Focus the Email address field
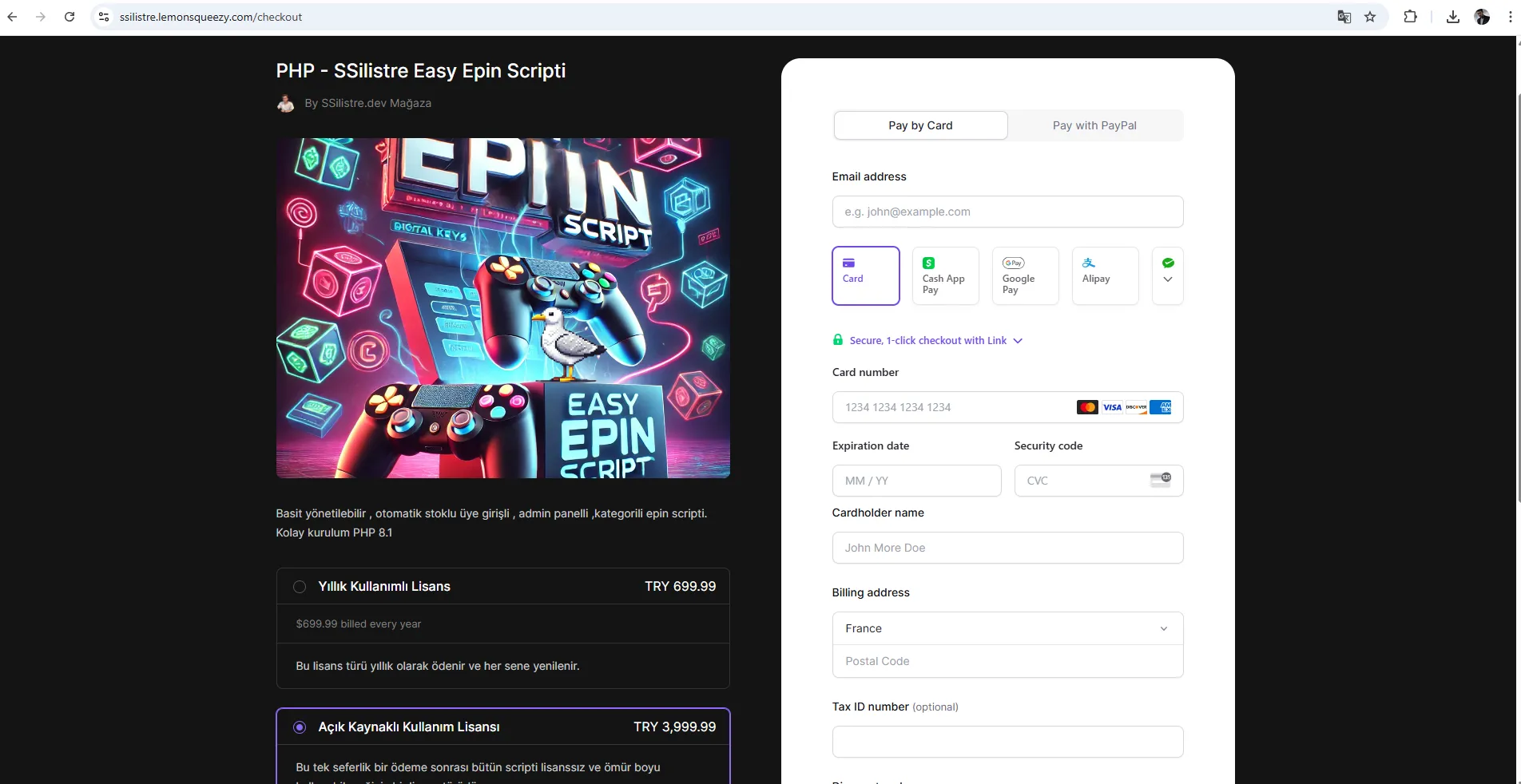 [x=1007, y=212]
